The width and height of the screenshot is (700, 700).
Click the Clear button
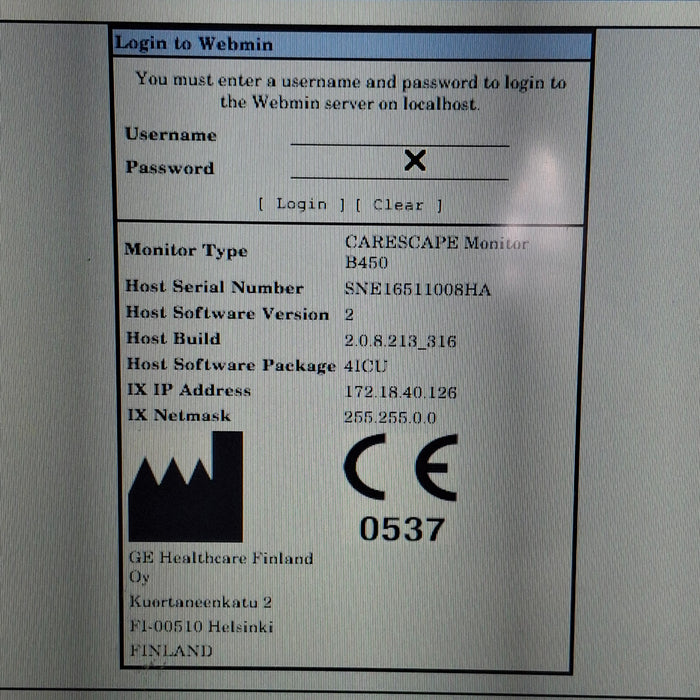click(x=399, y=205)
